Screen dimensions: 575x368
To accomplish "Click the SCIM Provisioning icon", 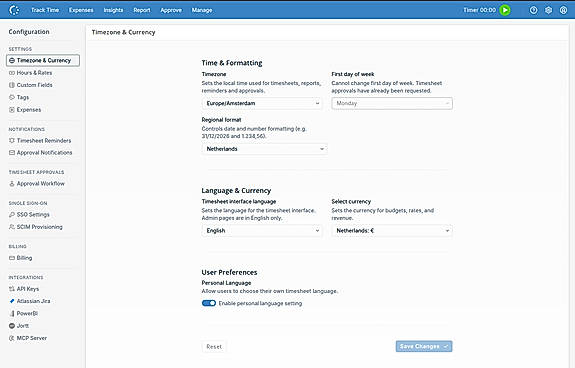I will (12, 227).
